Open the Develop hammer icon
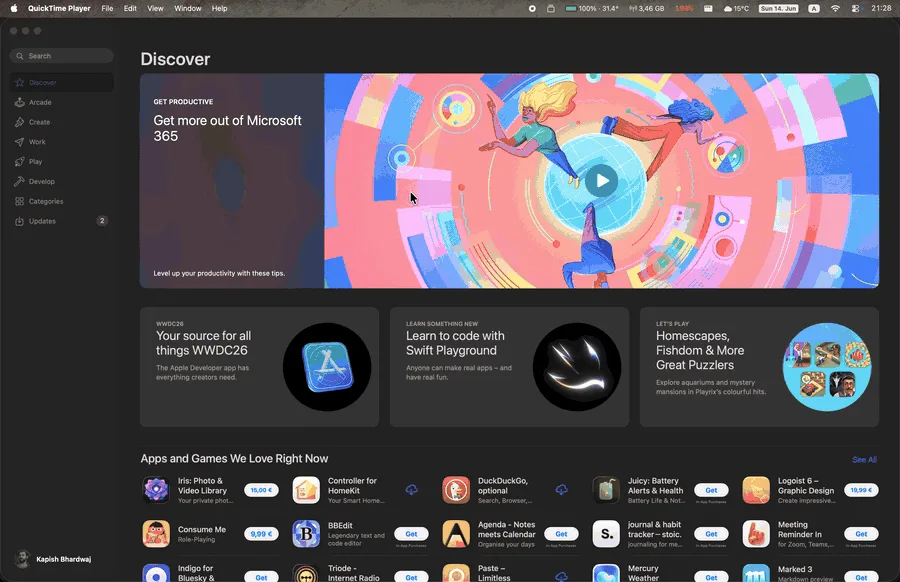Viewport: 900px width, 582px height. 20,181
